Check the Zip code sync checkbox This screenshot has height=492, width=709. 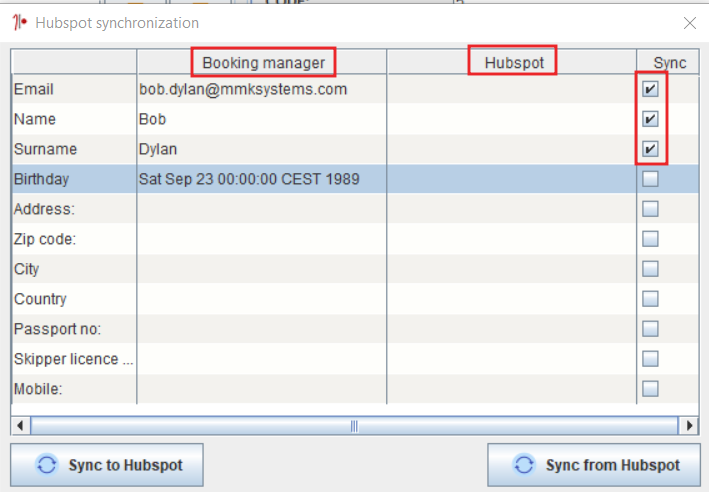pos(650,239)
